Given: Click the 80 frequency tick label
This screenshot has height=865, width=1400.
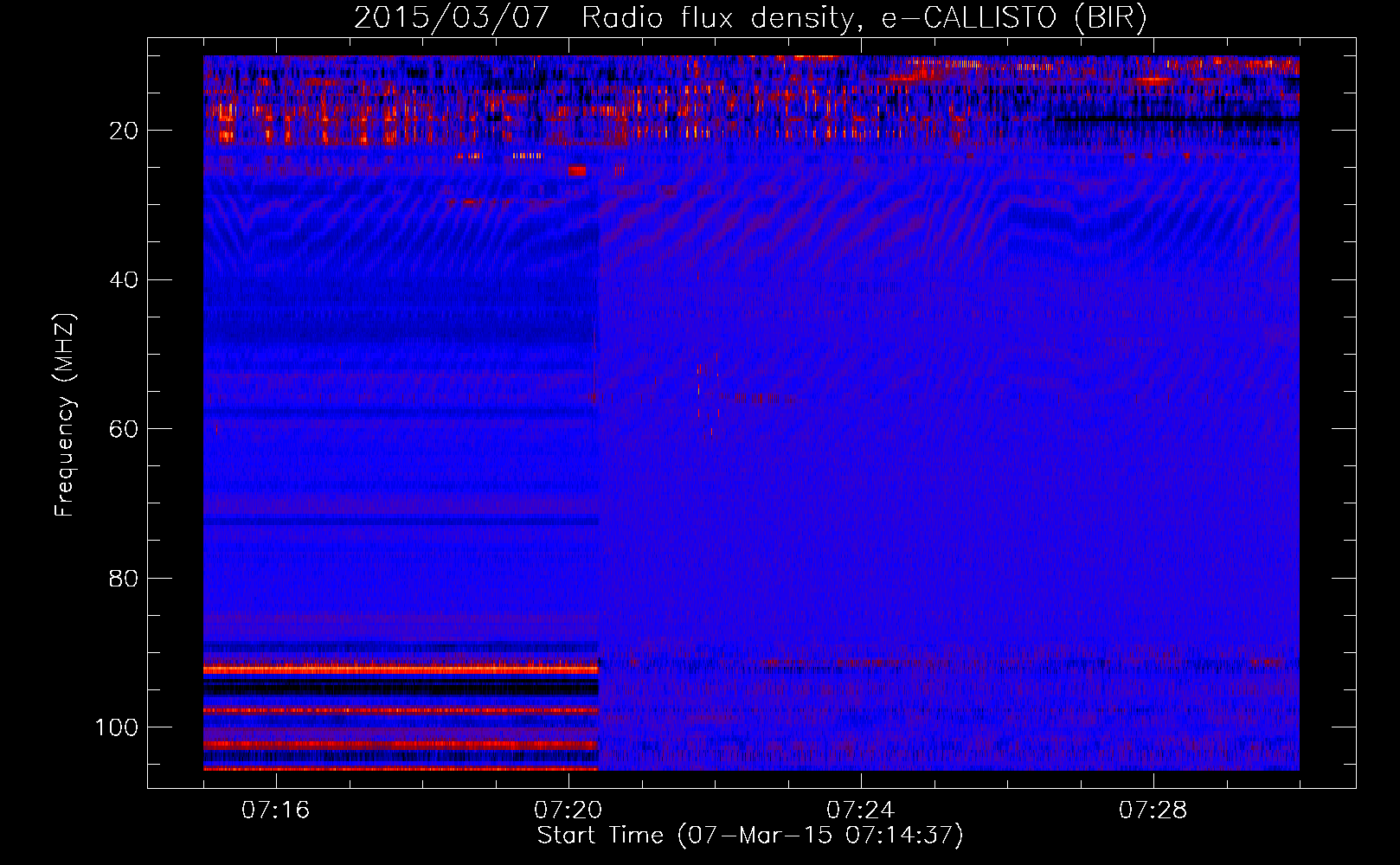Looking at the screenshot, I should tap(125, 579).
